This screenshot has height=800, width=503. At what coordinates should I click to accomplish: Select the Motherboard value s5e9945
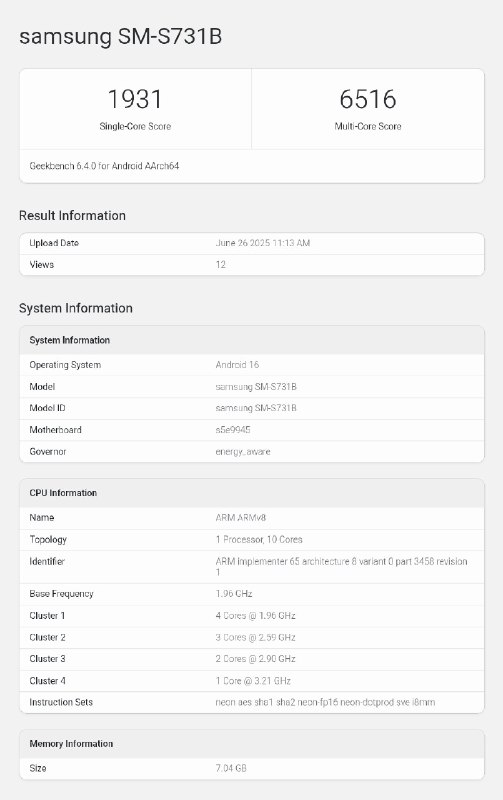(233, 430)
